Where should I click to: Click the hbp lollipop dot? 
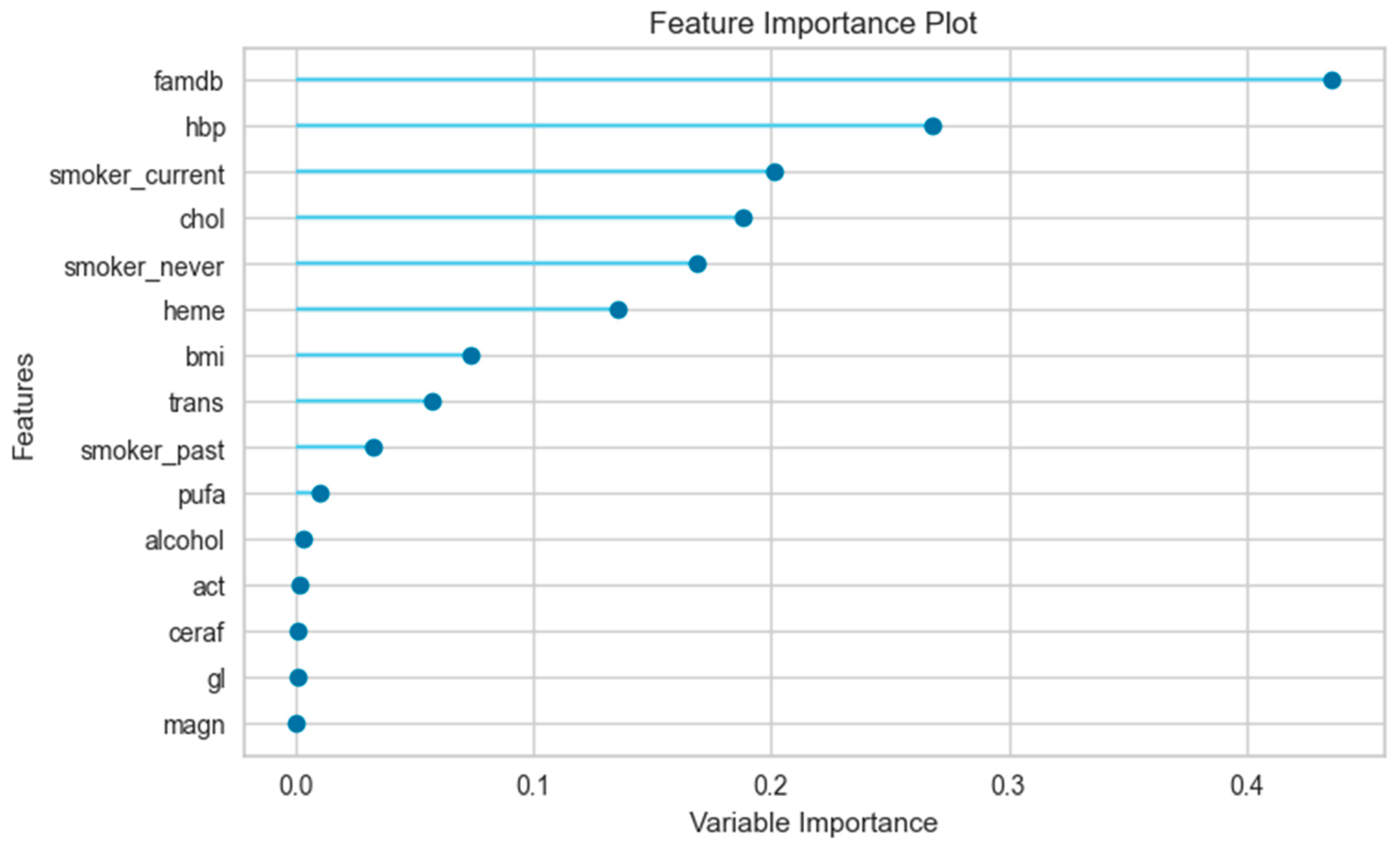pyautogui.click(x=933, y=126)
